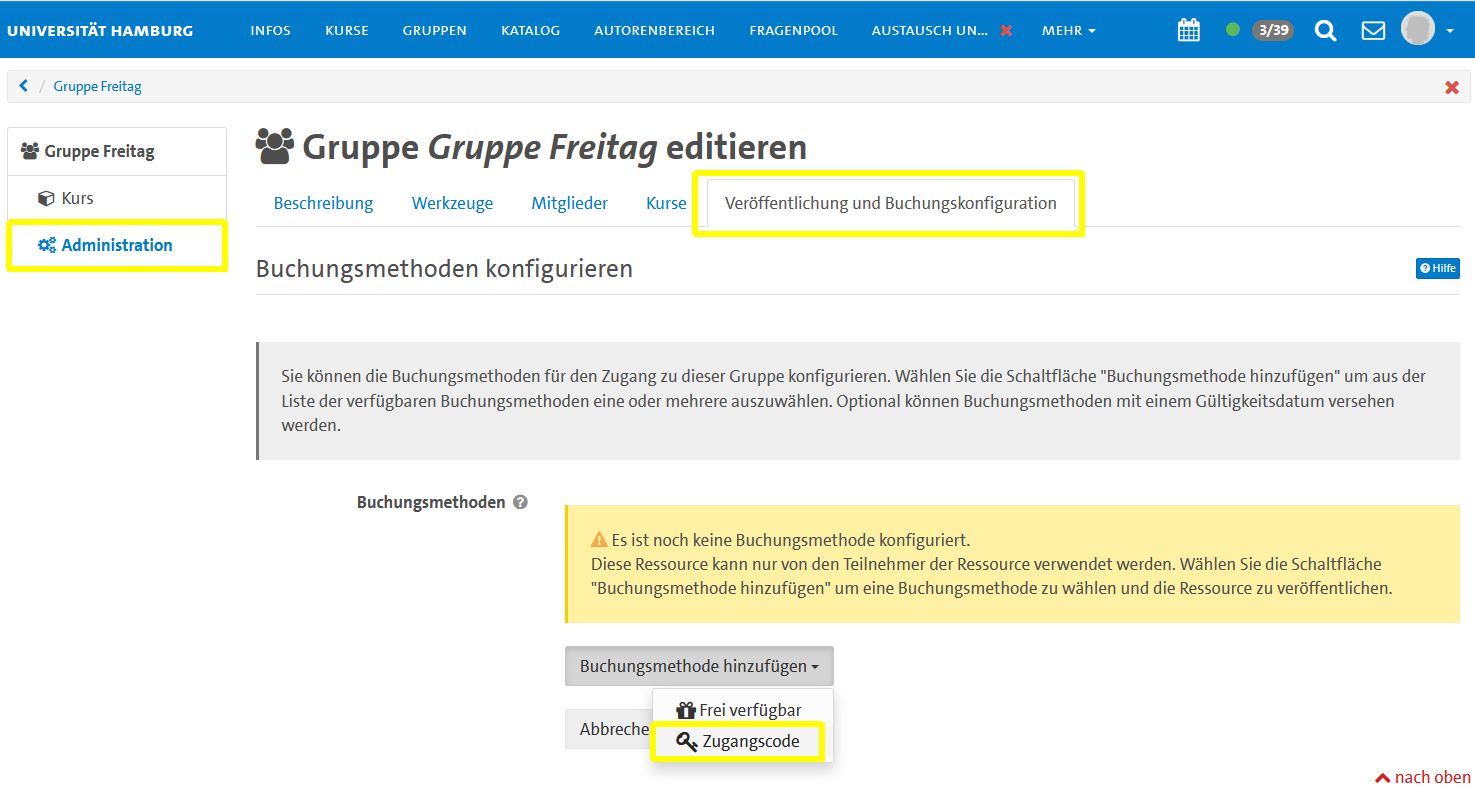Click the search magnifier icon

click(x=1325, y=30)
